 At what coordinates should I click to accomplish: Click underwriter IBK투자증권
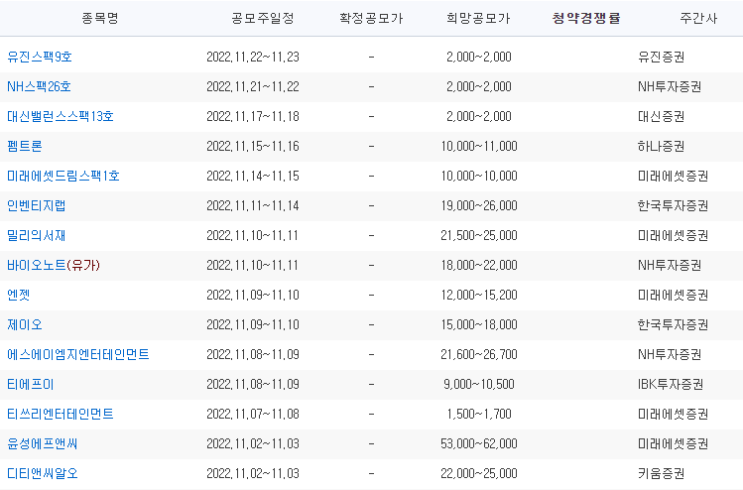pos(671,385)
